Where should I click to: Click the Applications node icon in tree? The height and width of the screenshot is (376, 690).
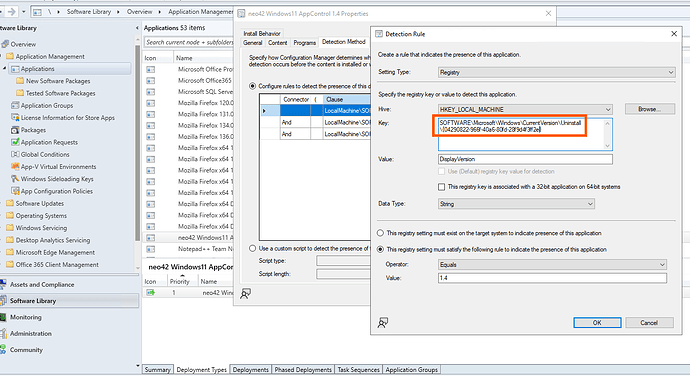[15, 69]
